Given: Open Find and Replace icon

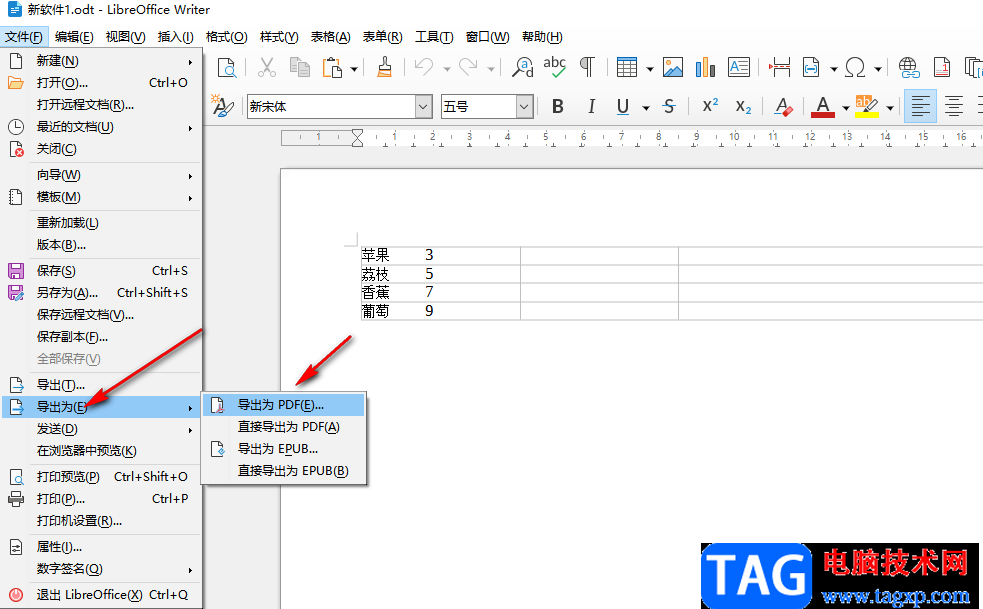Looking at the screenshot, I should click(x=522, y=67).
